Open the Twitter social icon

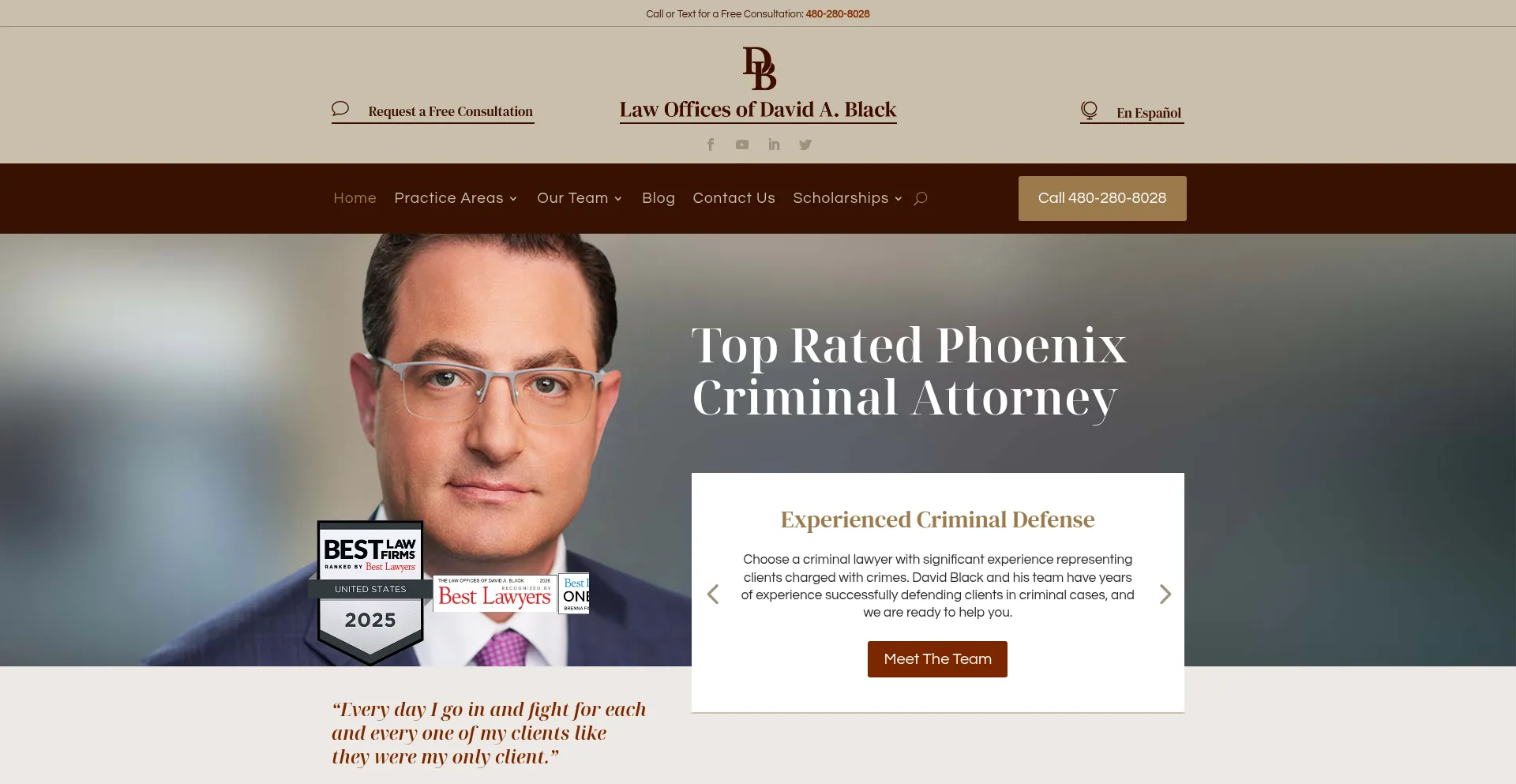coord(805,144)
